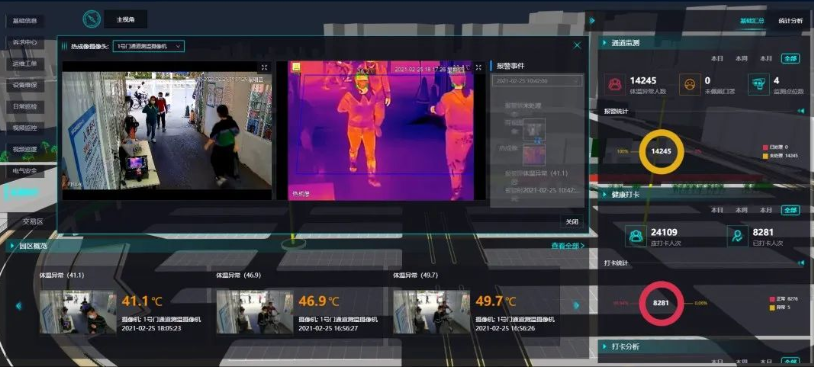
Task: Go to 日常巡检 in the left sidebar
Action: [25, 107]
